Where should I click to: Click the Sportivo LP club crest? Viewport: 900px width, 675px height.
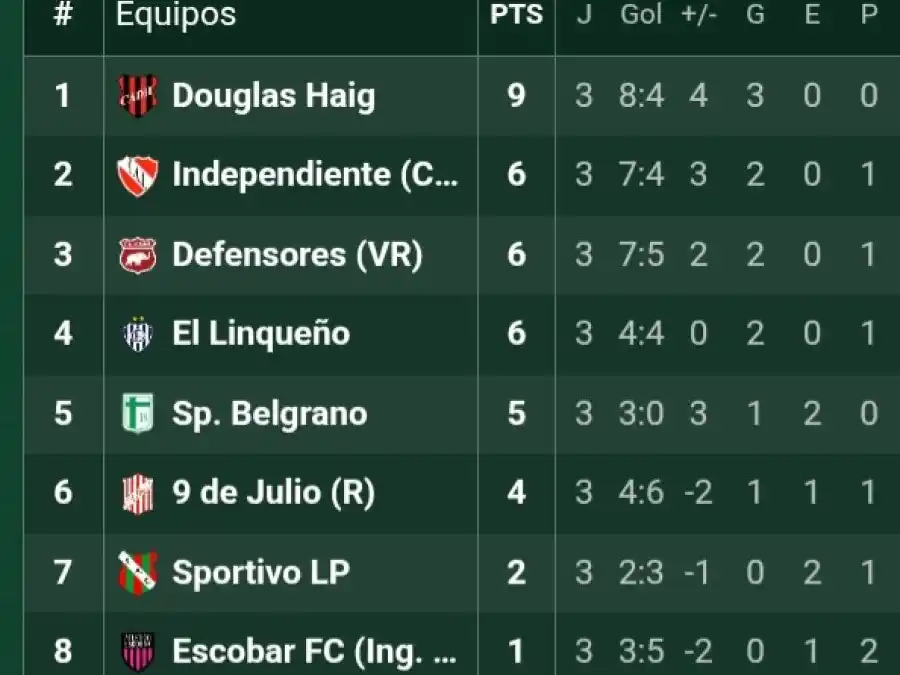pos(137,572)
